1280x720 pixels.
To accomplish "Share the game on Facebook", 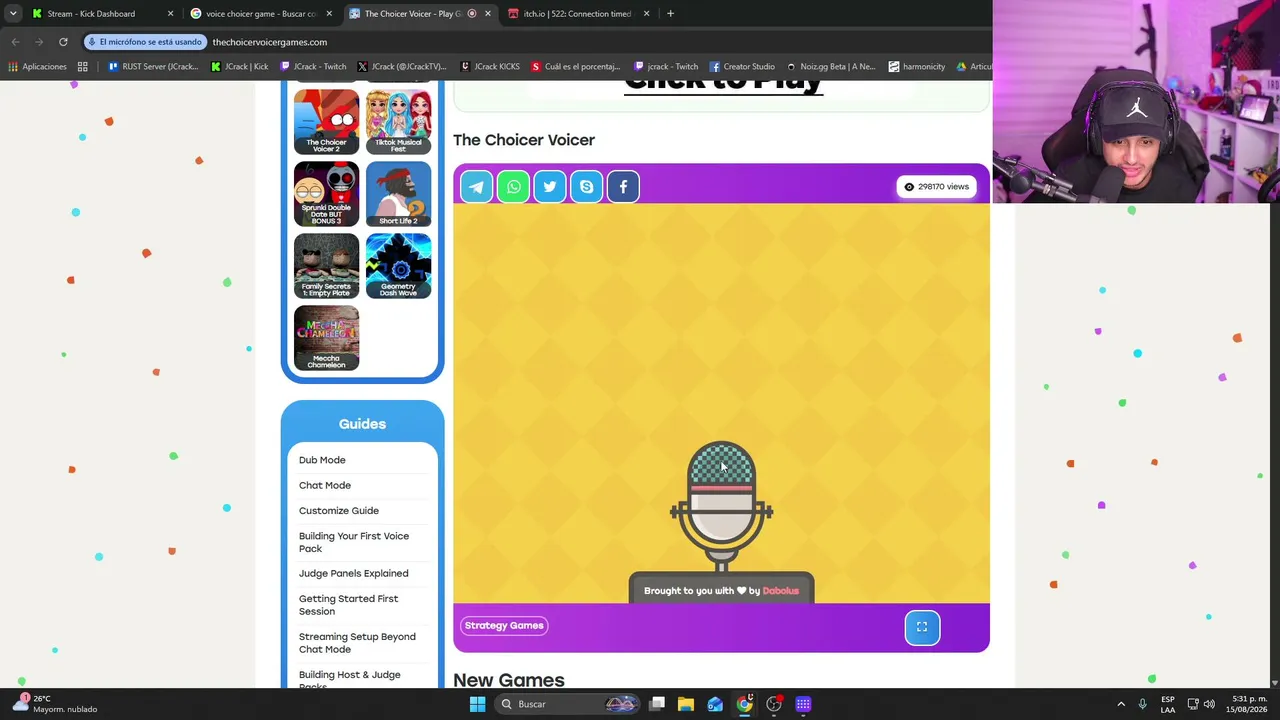I will click(623, 187).
